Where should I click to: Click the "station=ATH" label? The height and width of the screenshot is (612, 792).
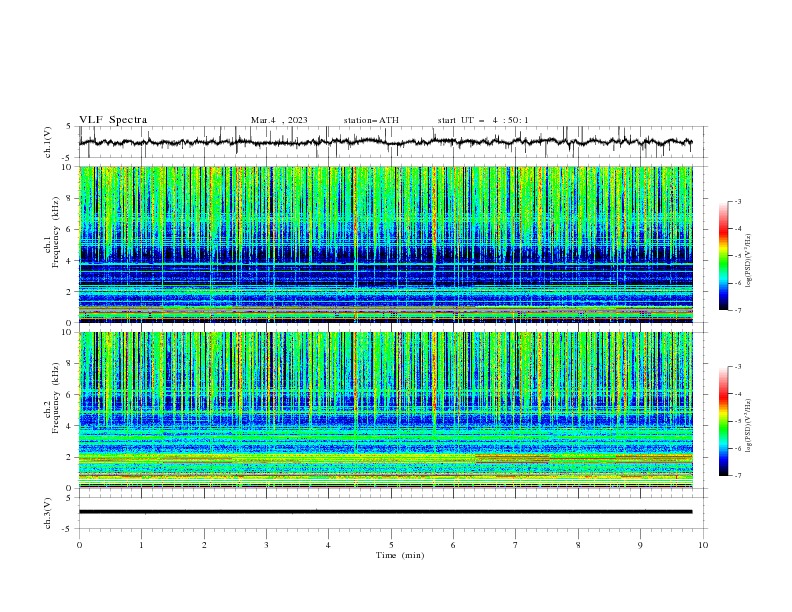point(371,120)
